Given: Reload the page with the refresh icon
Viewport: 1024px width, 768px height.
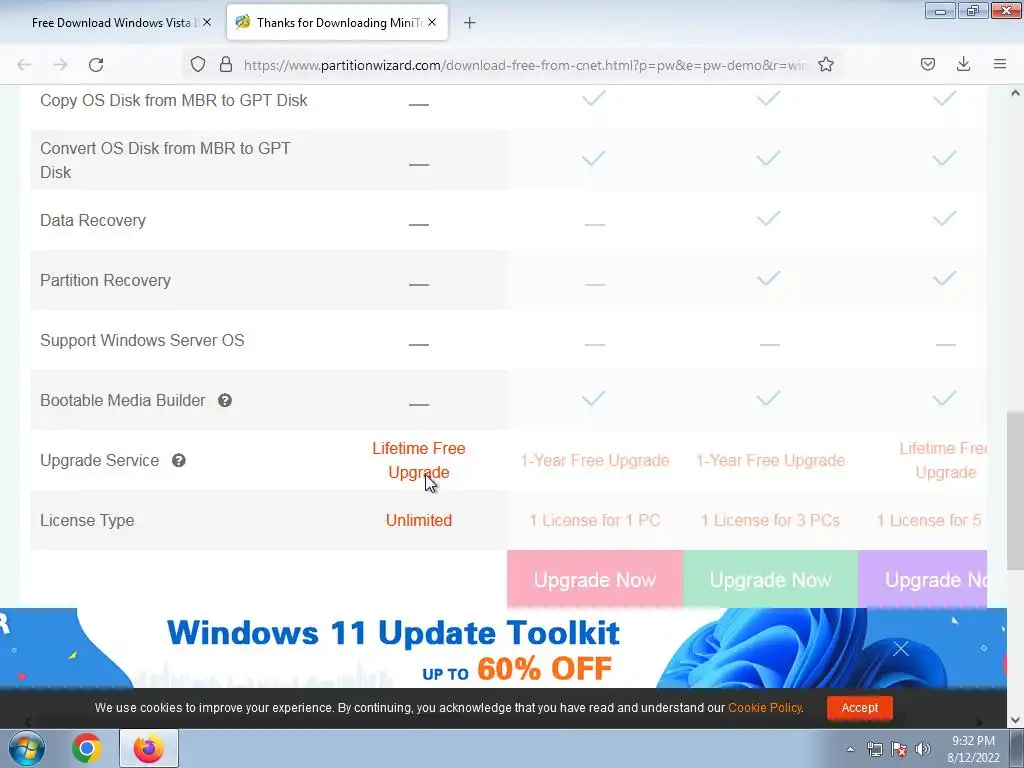Looking at the screenshot, I should (x=96, y=64).
